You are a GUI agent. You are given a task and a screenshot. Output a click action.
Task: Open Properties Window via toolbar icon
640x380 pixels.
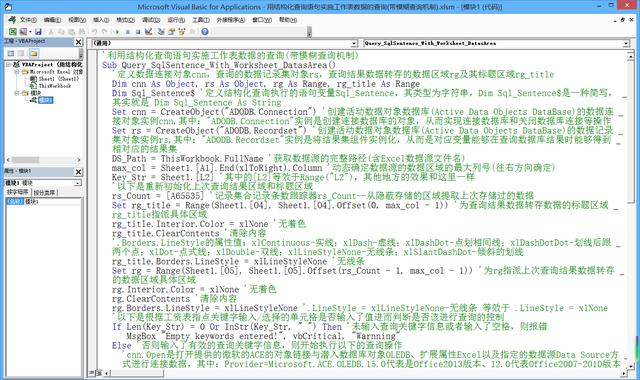click(172, 31)
